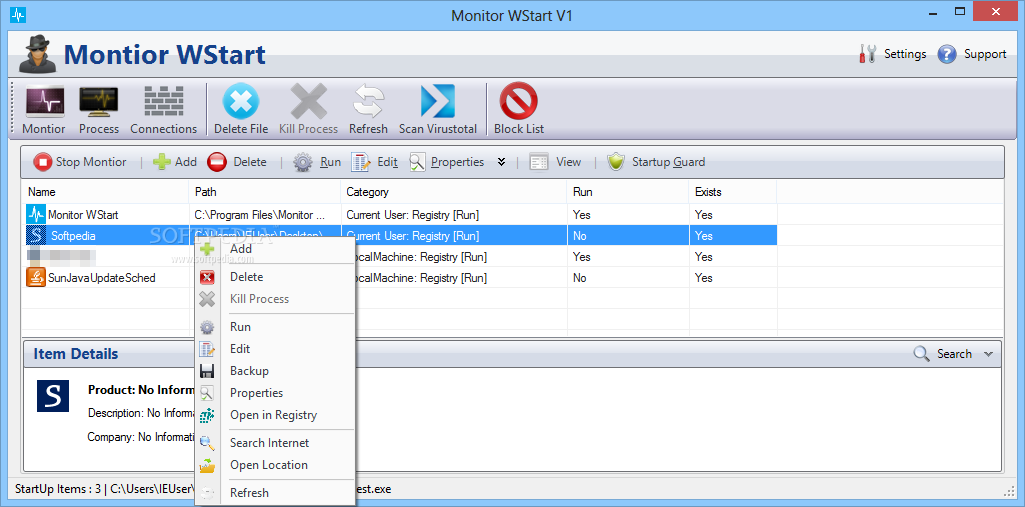The height and width of the screenshot is (507, 1025).
Task: Click the Search magnifier in Item Details
Action: click(x=921, y=354)
